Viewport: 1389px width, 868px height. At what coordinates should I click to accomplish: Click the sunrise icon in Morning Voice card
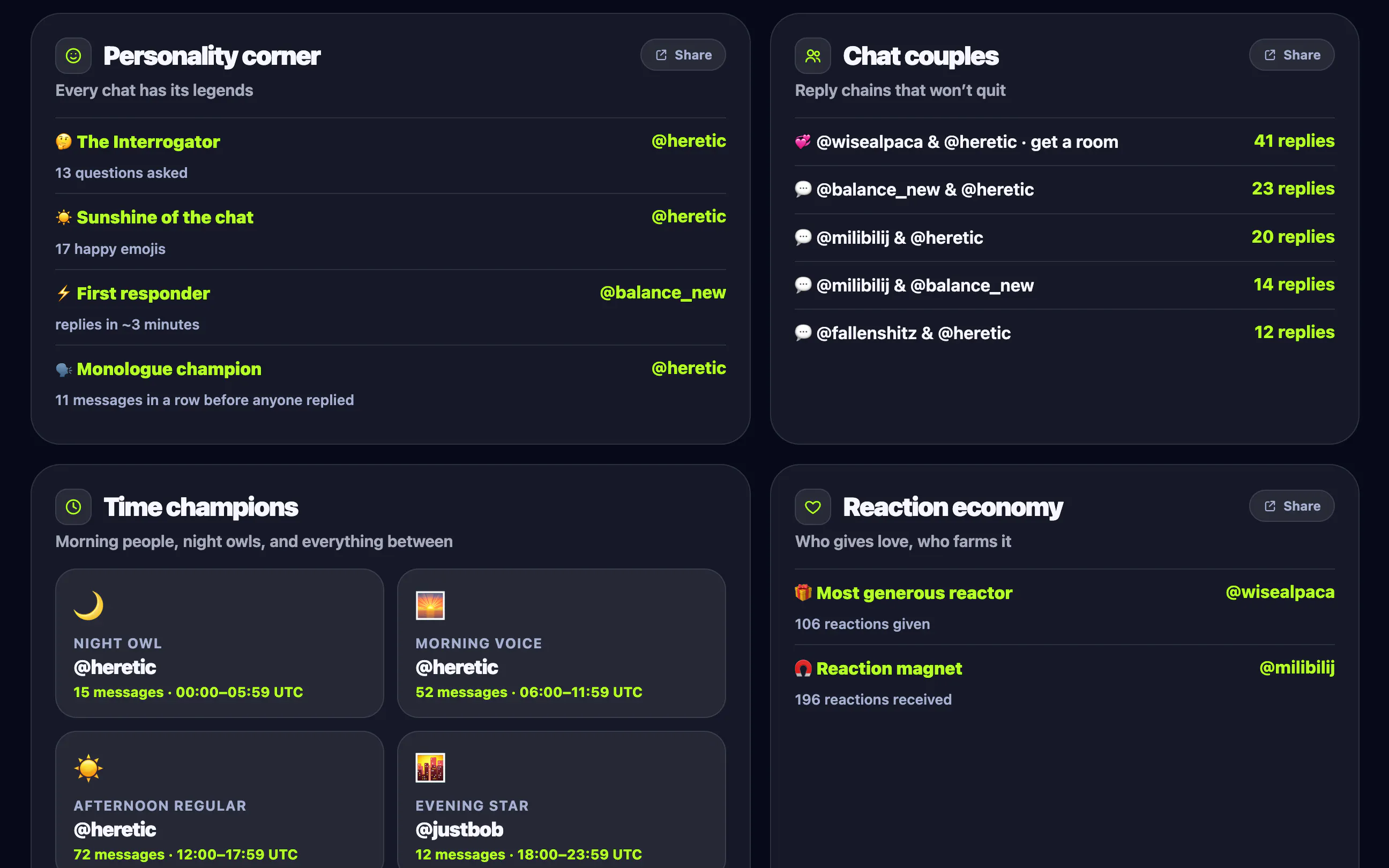point(430,605)
